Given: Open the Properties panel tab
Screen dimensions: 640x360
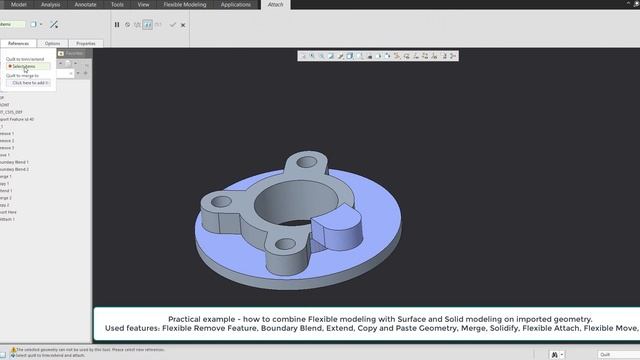Looking at the screenshot, I should 86,43.
